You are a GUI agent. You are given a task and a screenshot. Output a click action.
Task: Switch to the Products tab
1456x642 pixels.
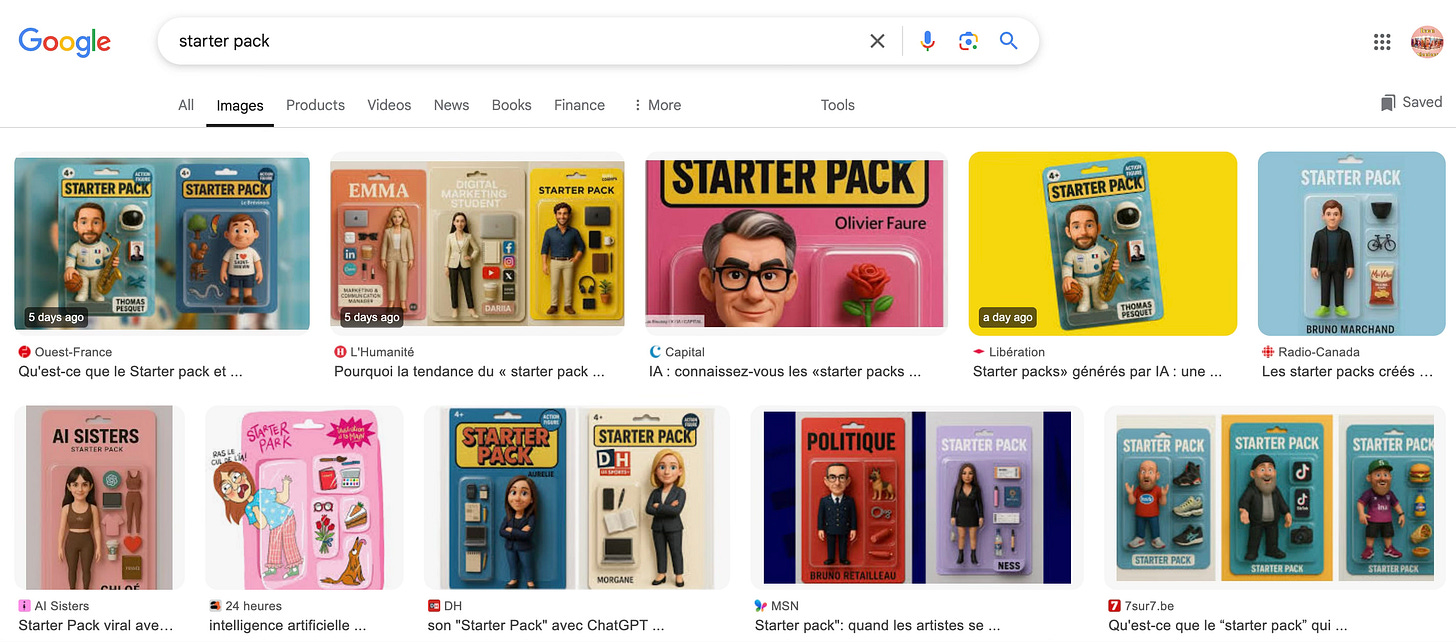[x=315, y=105]
